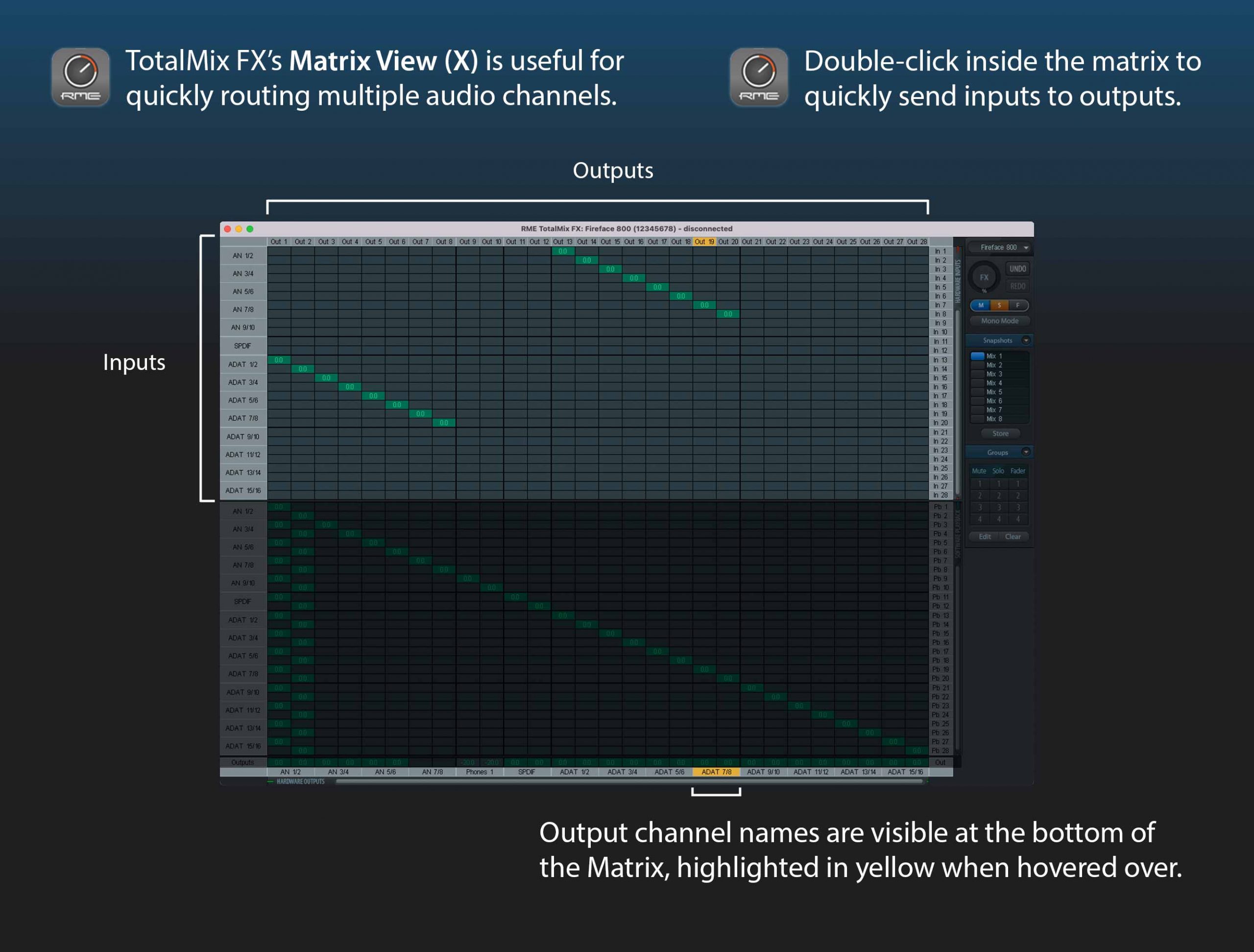Click the highlighted Out 19 column header

(x=704, y=242)
